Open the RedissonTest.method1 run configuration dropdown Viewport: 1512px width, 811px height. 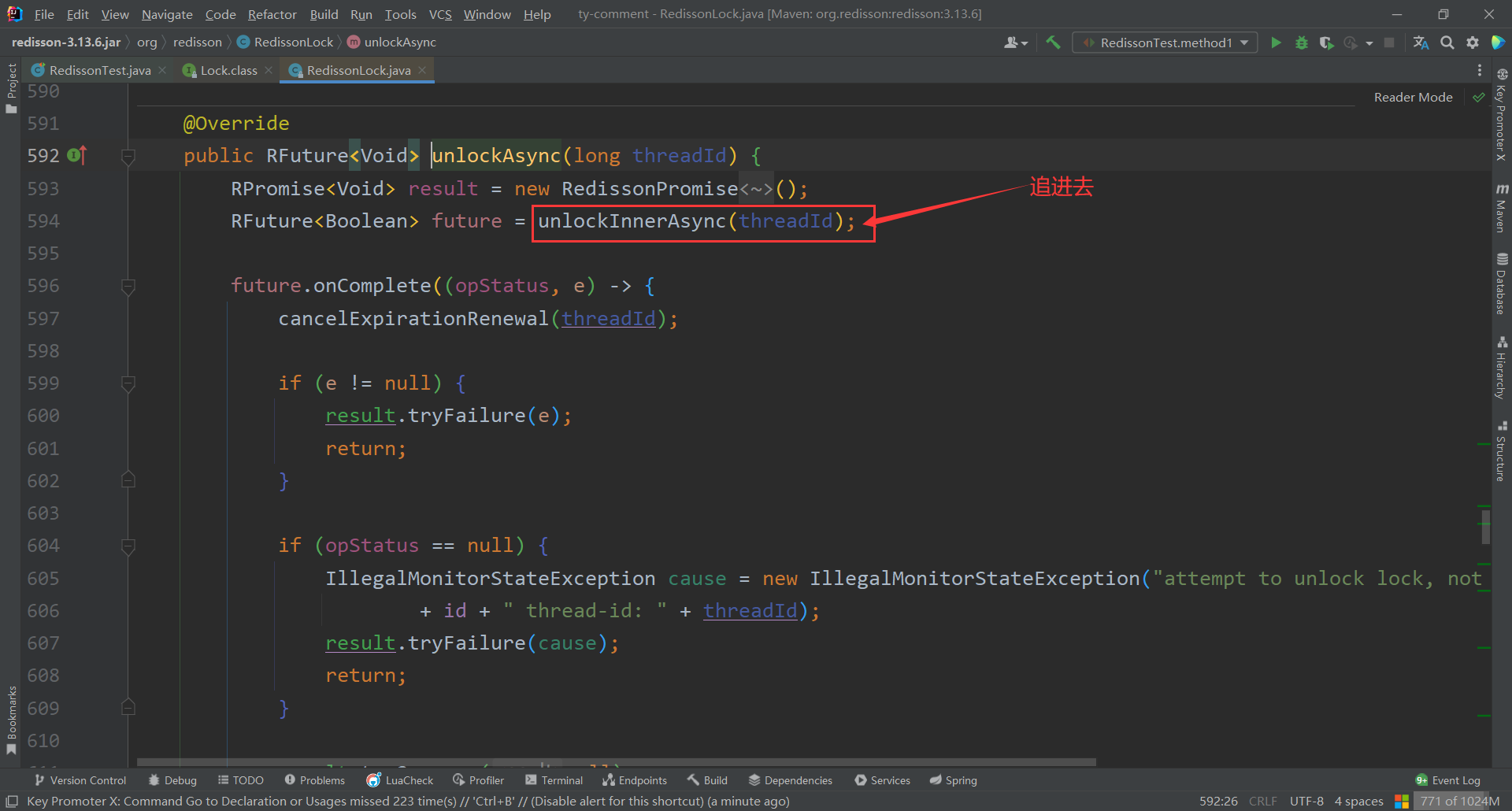tap(1165, 43)
